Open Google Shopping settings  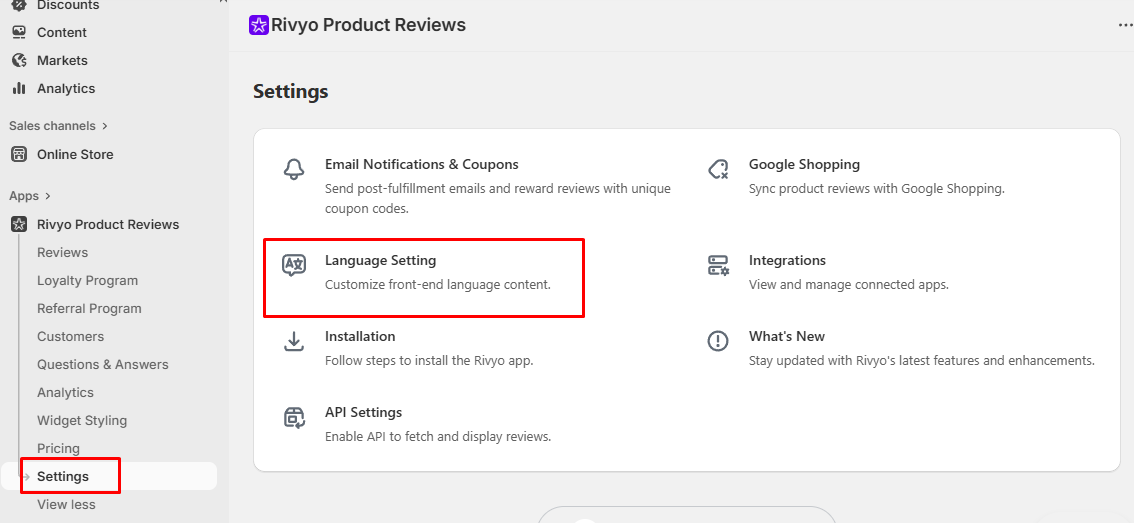tap(804, 164)
